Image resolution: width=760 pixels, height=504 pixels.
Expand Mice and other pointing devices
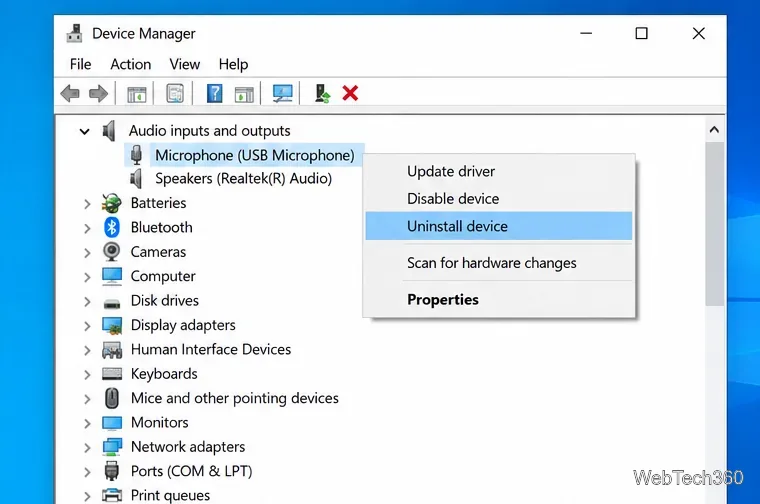pos(87,399)
